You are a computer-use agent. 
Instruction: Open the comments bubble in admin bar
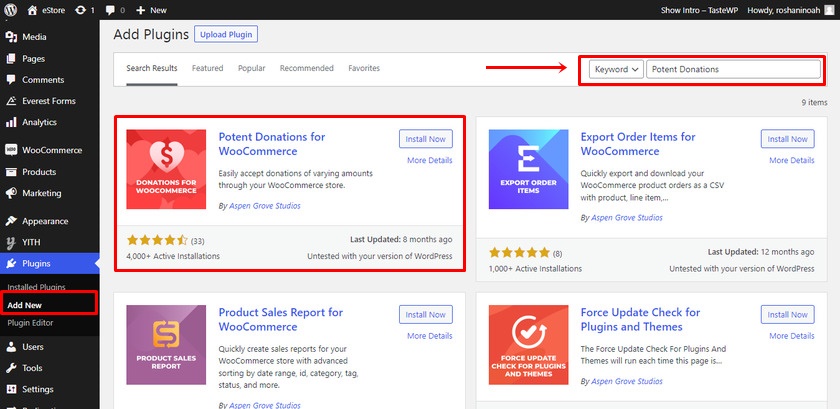point(110,10)
